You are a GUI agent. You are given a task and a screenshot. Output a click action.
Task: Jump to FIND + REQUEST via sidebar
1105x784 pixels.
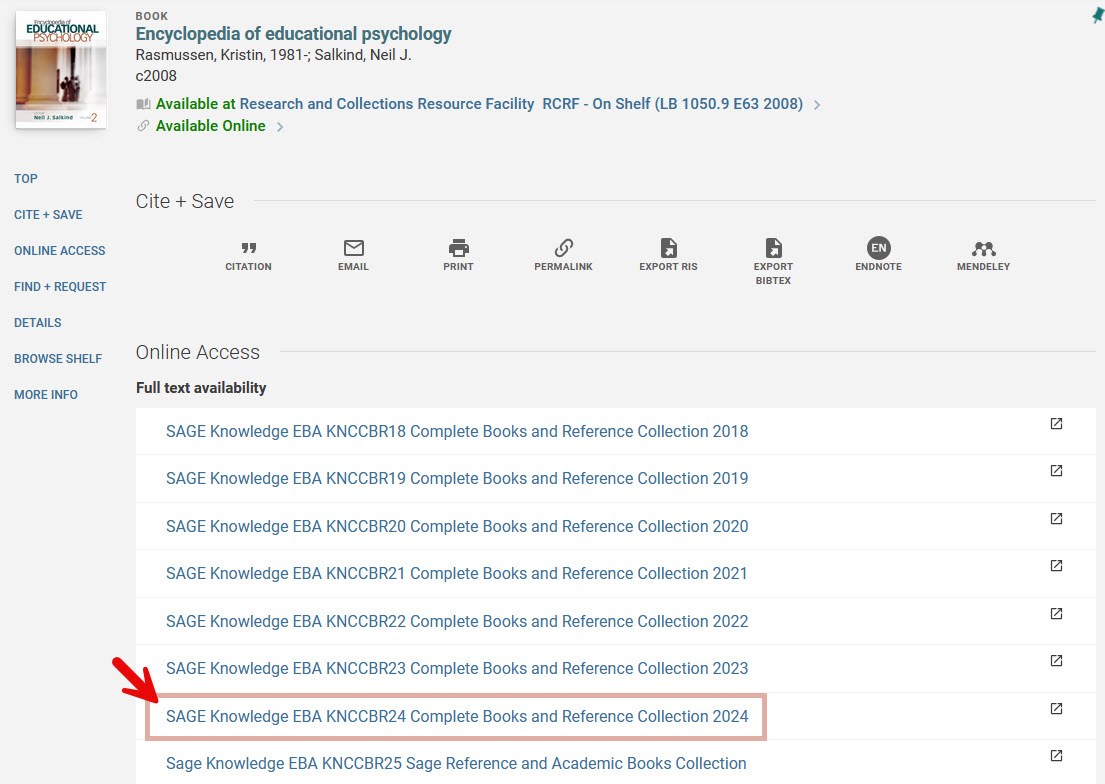point(60,286)
